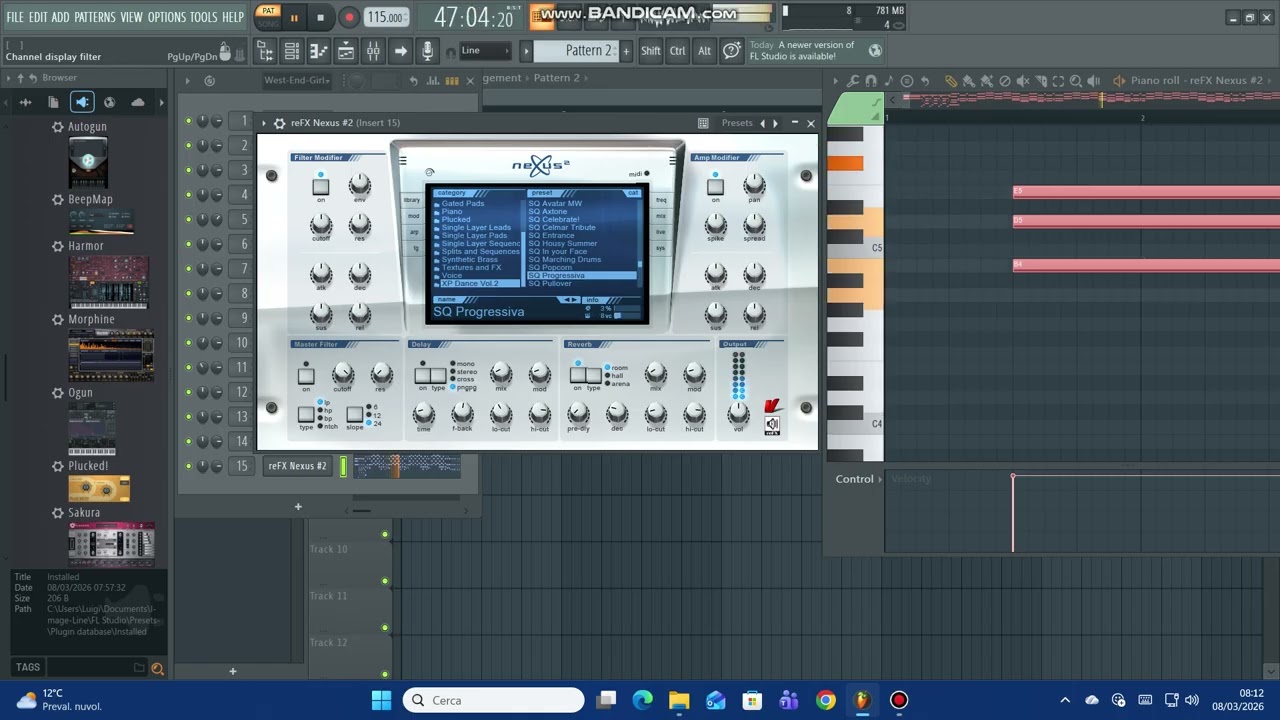This screenshot has width=1280, height=720.
Task: Open the EDIT menu
Action: (x=38, y=17)
